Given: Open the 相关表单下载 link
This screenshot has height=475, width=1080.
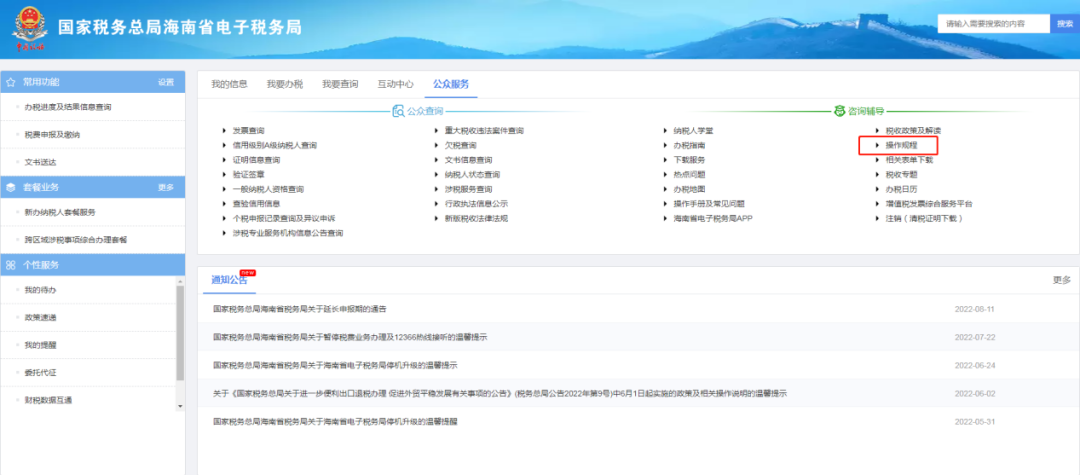Looking at the screenshot, I should [909, 160].
